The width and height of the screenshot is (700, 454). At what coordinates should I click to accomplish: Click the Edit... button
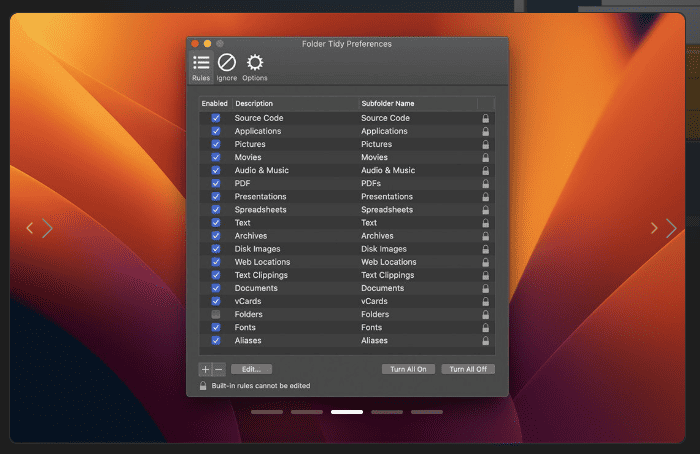click(251, 369)
